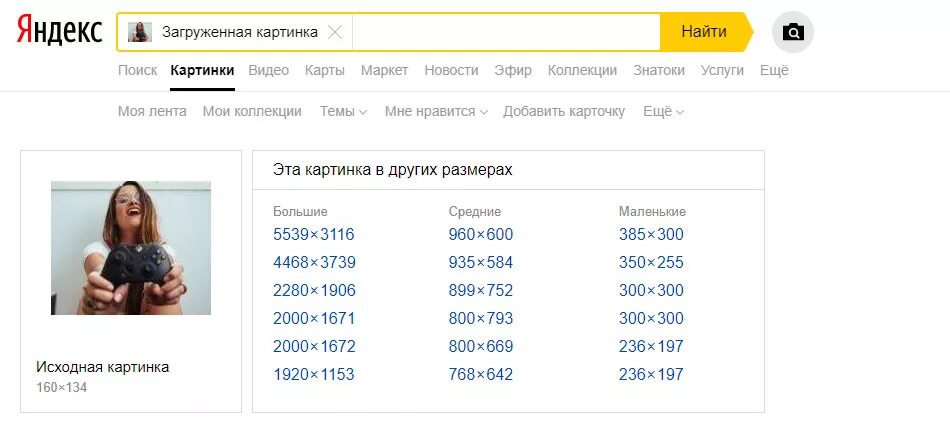Click Эта картинка в других размерах heading
Viewport: 950px width, 446px height.
pos(393,170)
